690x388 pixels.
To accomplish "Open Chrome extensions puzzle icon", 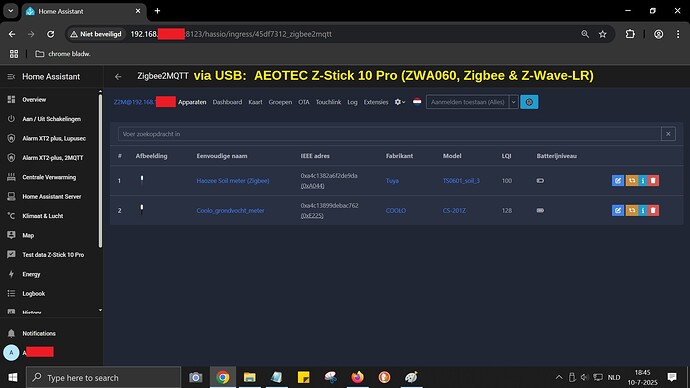I will coord(630,34).
